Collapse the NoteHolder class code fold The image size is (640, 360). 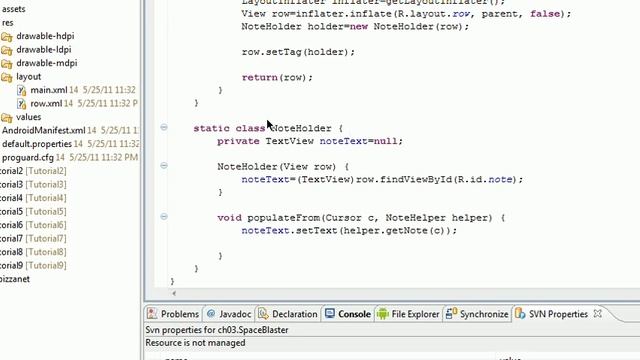164,127
